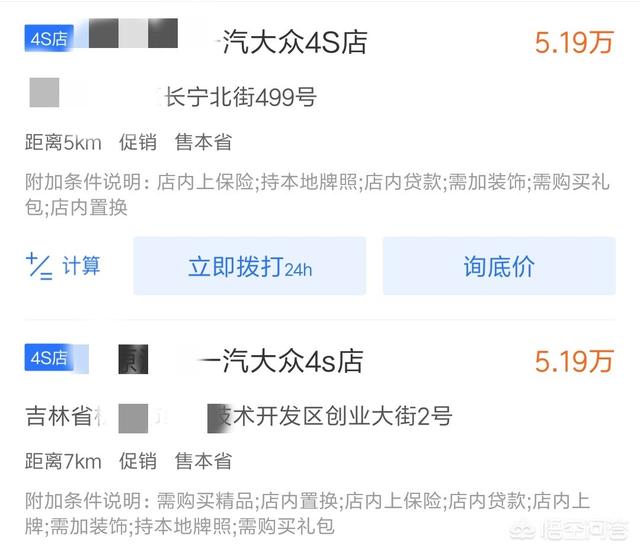Tap the calculator plus-slash-equals icon
Image resolution: width=640 pixels, height=552 pixels.
[39, 266]
